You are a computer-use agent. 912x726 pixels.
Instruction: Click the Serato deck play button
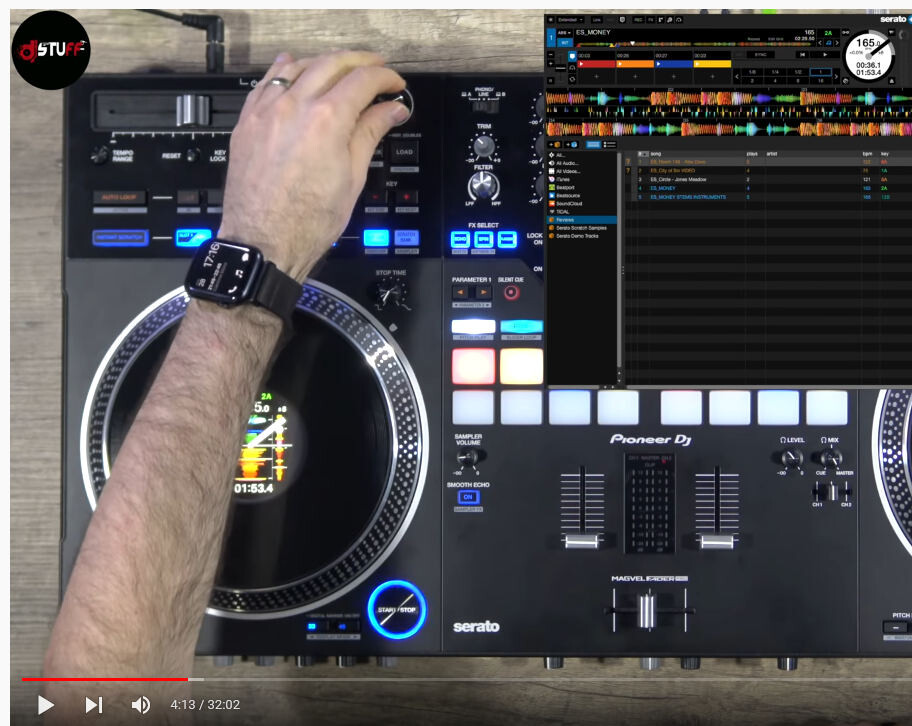tap(825, 55)
